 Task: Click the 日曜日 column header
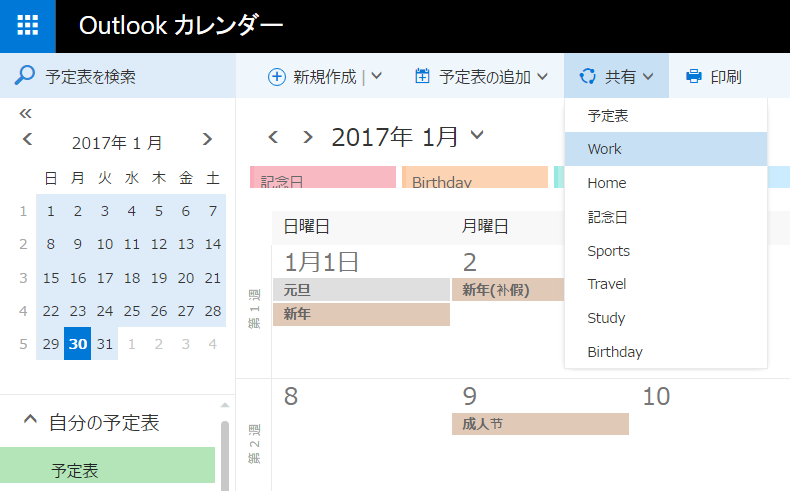[x=306, y=226]
